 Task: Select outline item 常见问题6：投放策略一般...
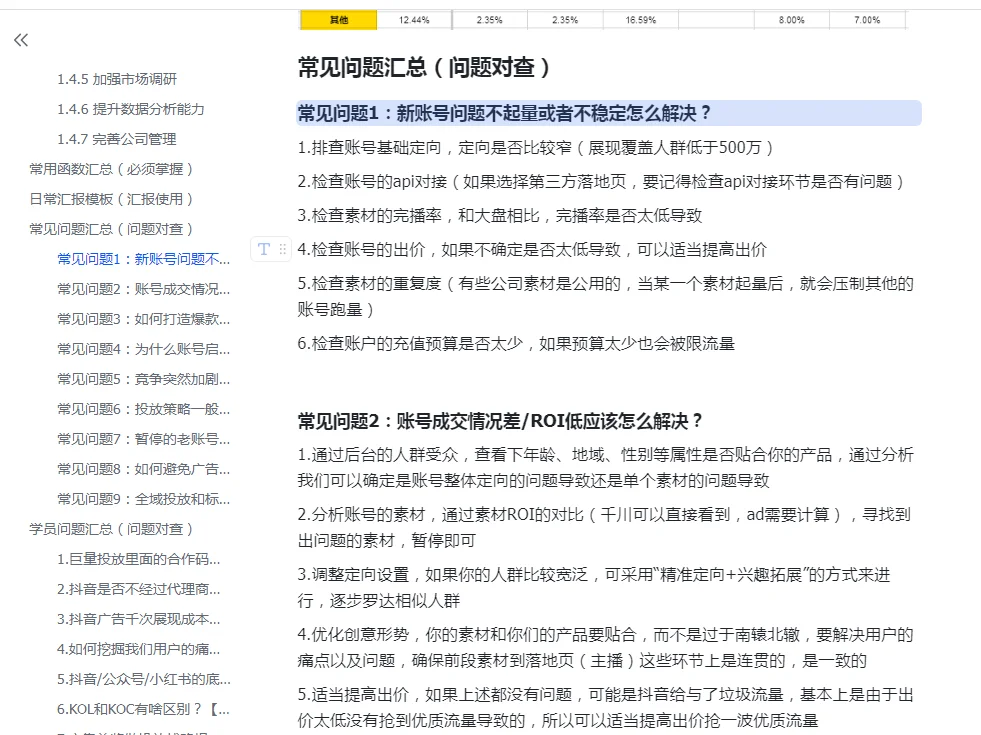tap(144, 410)
